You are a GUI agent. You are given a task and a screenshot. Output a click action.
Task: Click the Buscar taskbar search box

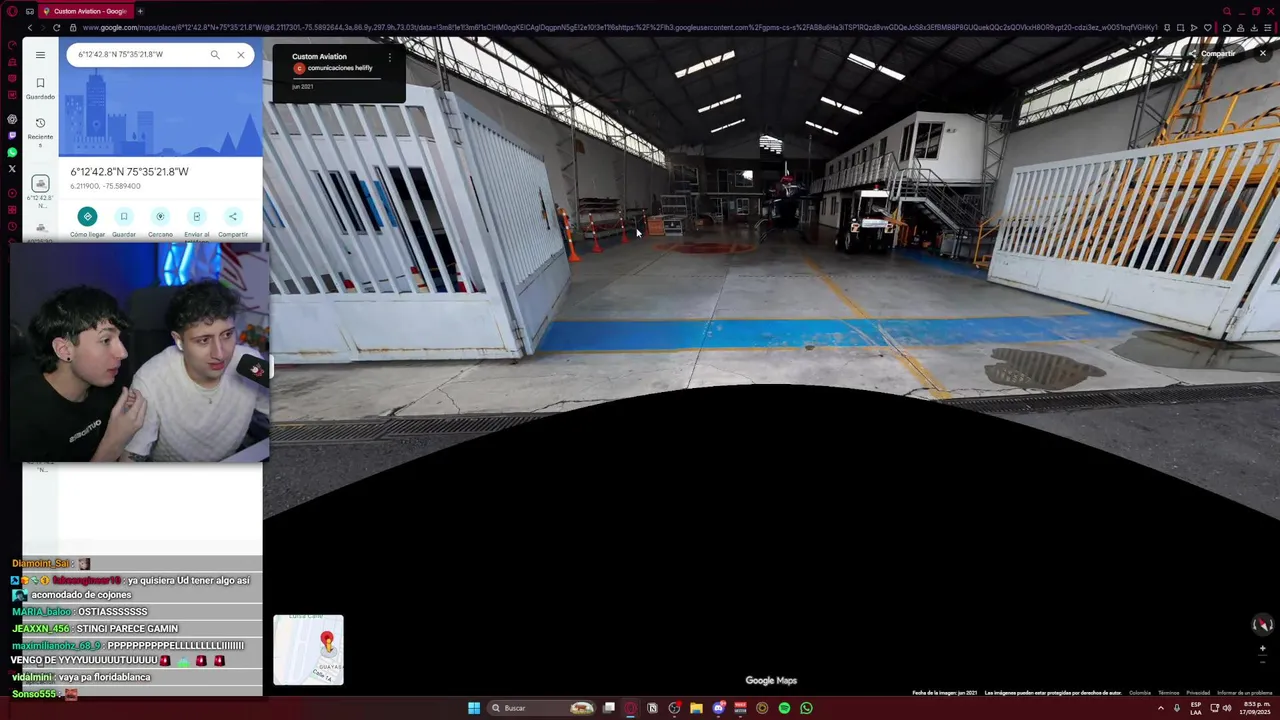coord(543,708)
